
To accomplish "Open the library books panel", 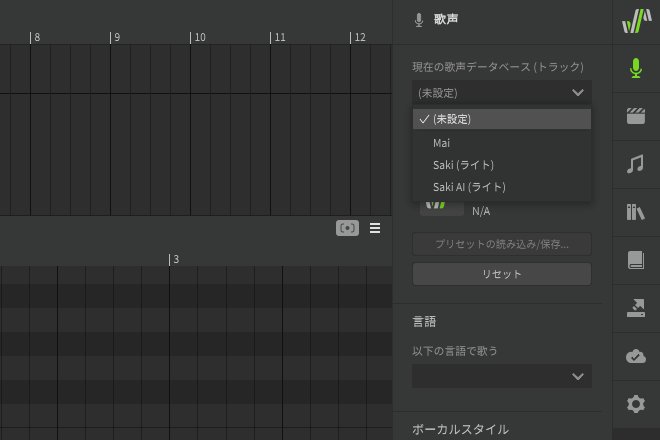I will click(x=636, y=212).
